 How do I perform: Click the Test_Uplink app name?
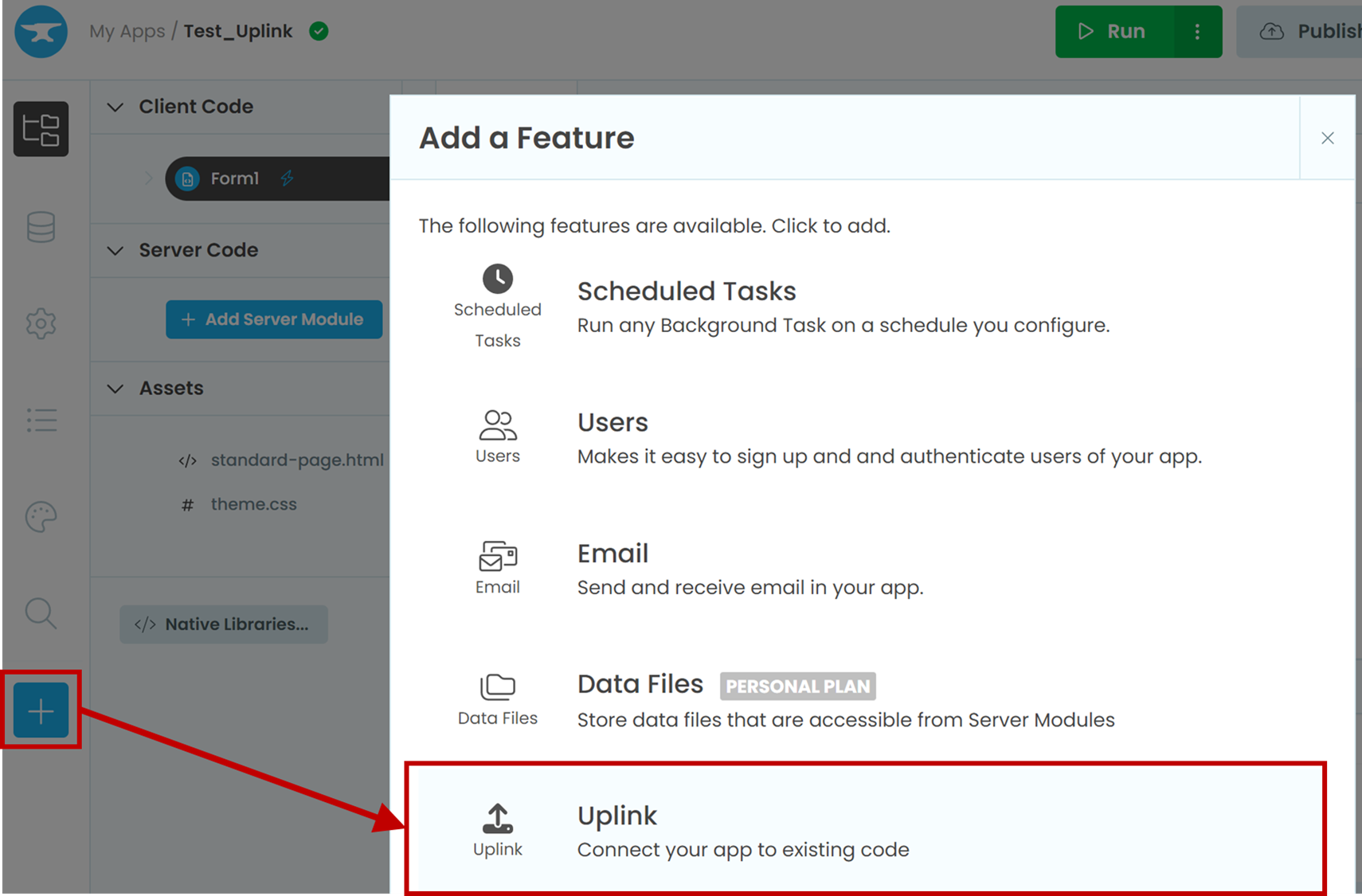pos(238,31)
